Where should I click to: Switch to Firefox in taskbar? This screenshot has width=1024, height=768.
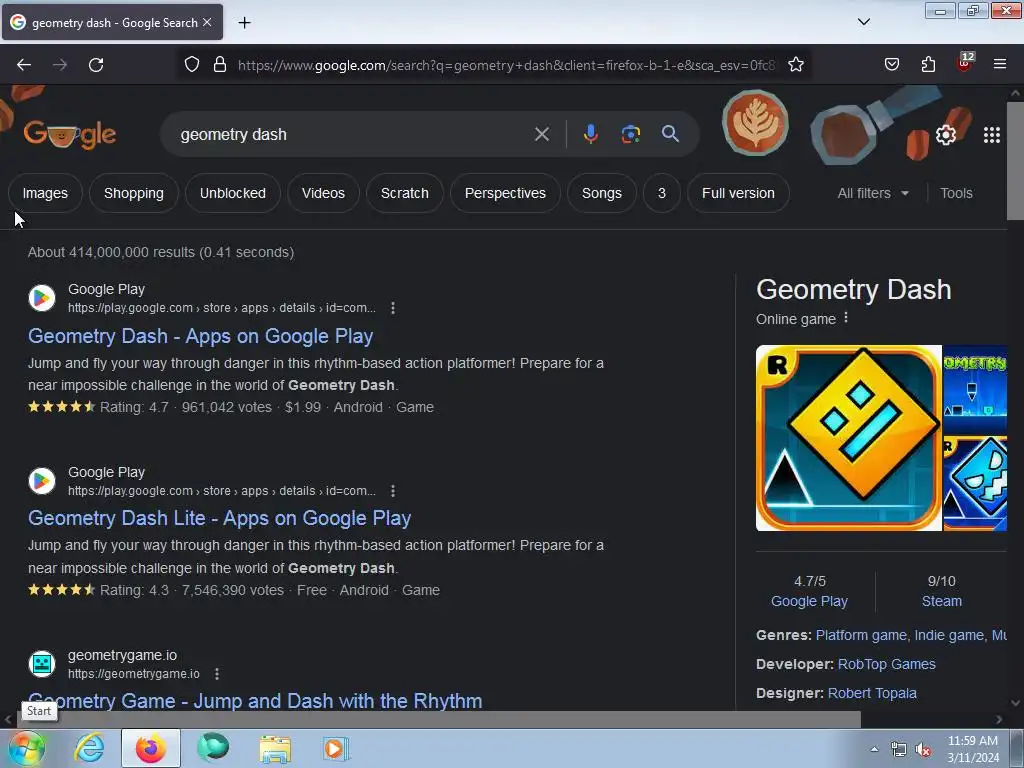point(150,748)
